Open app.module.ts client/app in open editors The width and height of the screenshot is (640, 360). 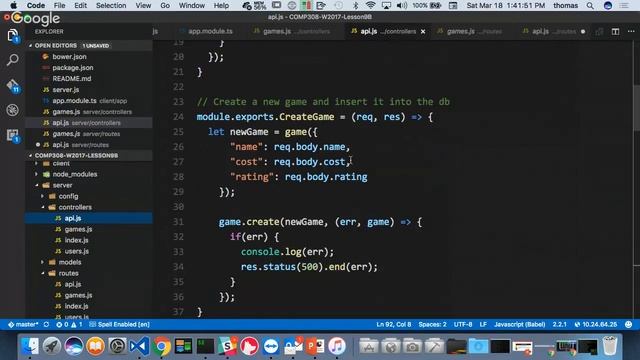click(89, 101)
